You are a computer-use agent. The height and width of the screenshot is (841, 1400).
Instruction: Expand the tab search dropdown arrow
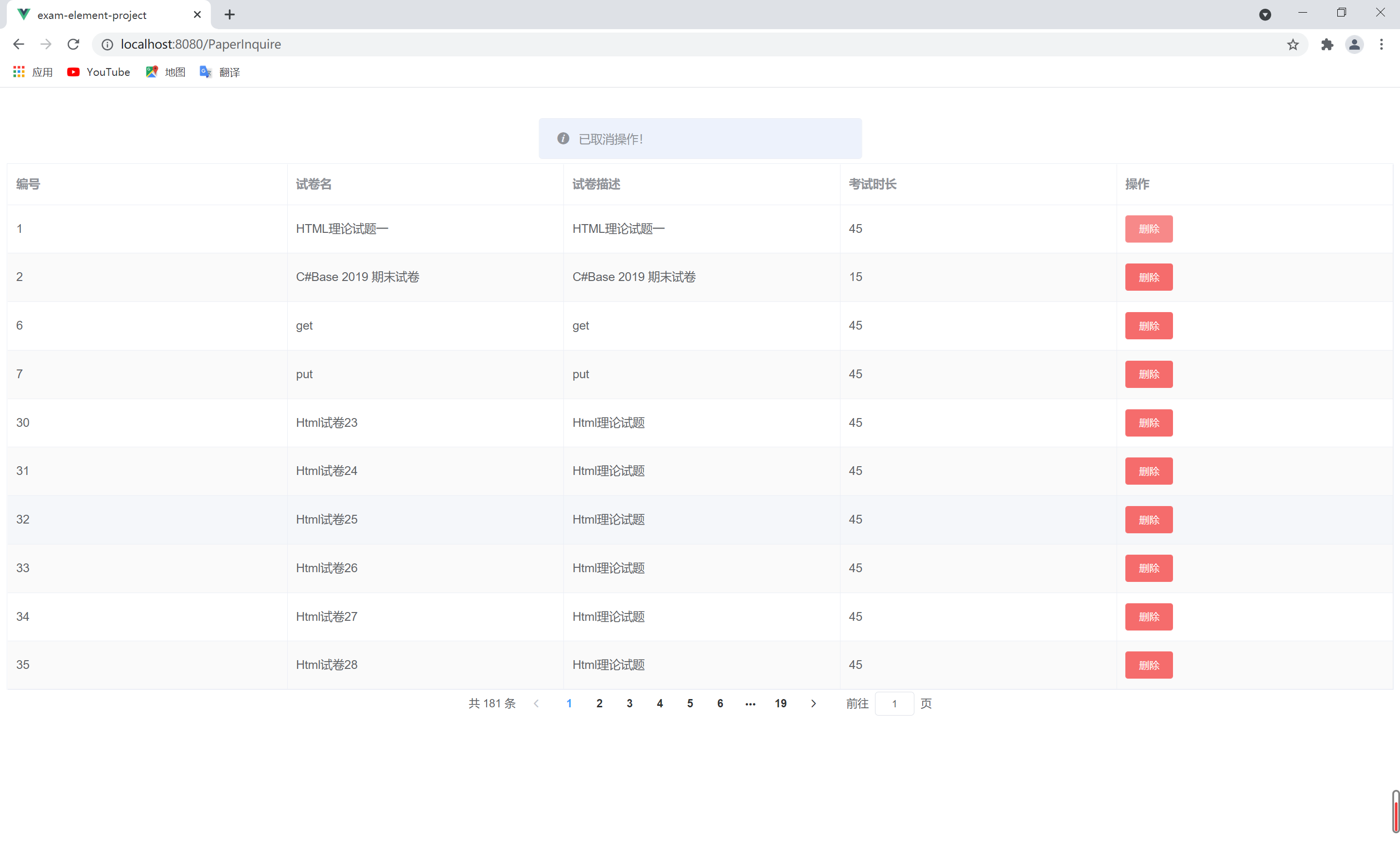click(x=1264, y=15)
